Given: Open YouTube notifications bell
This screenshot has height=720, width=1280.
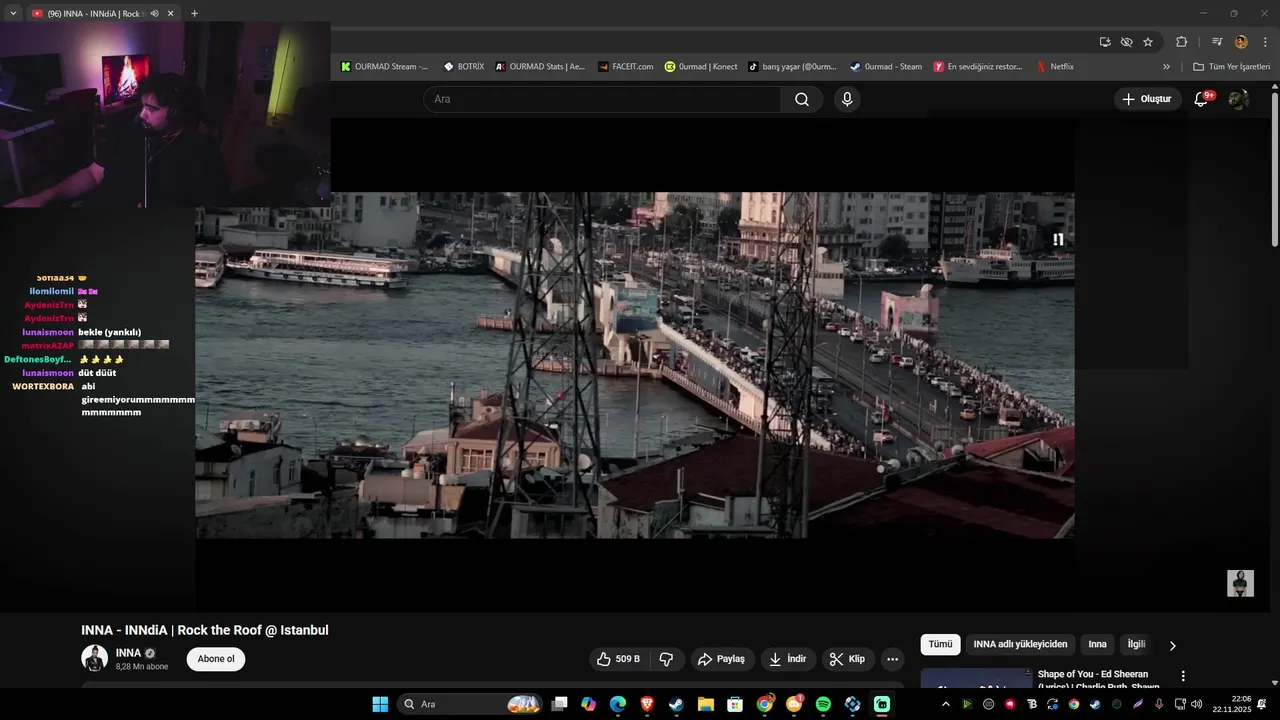Looking at the screenshot, I should click(1202, 99).
